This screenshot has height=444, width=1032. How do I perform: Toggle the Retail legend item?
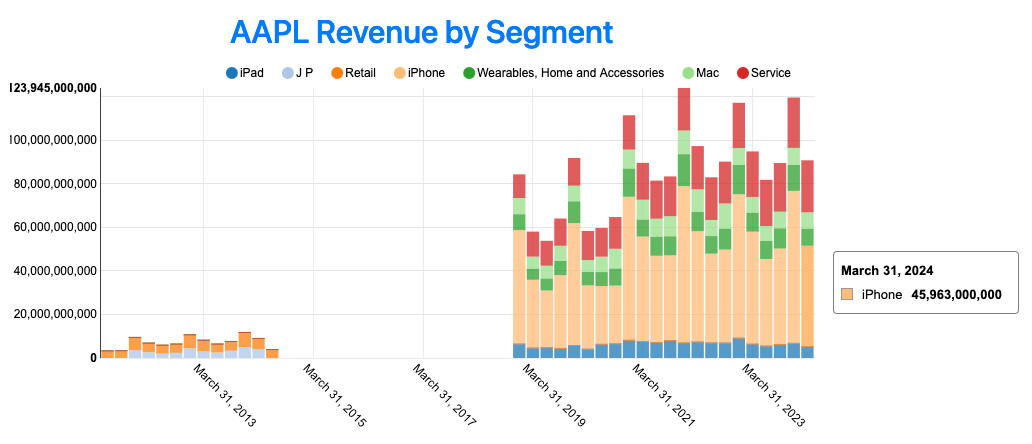[x=353, y=73]
